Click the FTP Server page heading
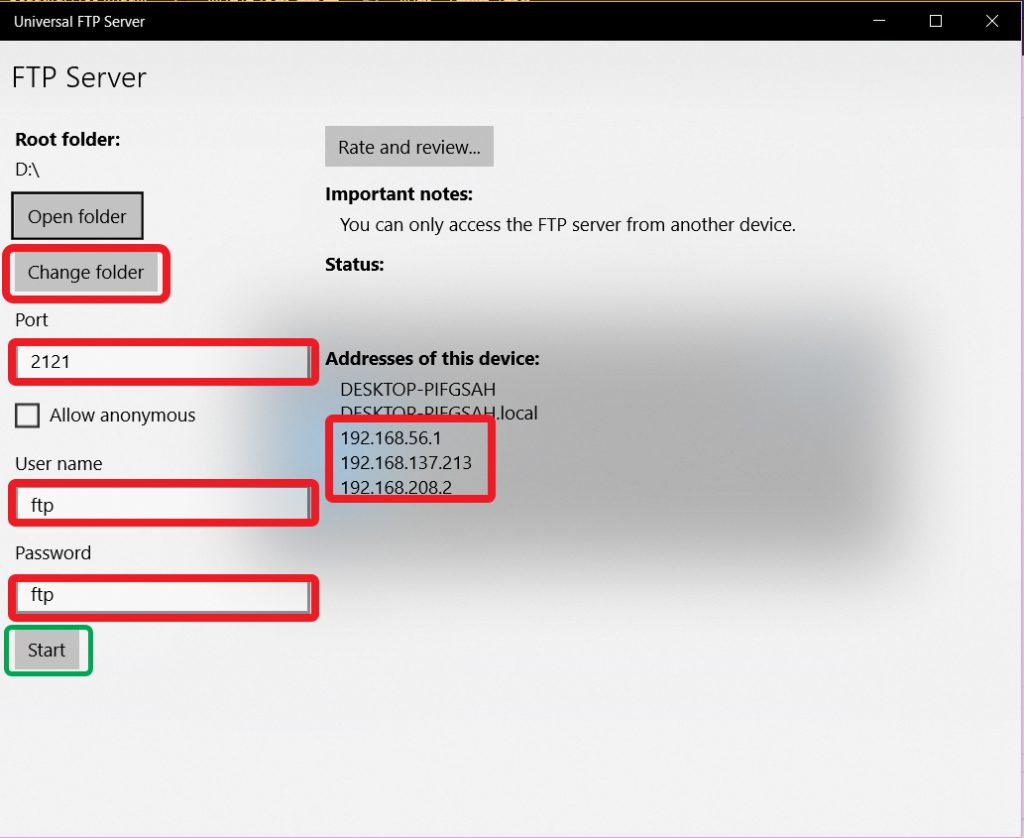 tap(79, 78)
